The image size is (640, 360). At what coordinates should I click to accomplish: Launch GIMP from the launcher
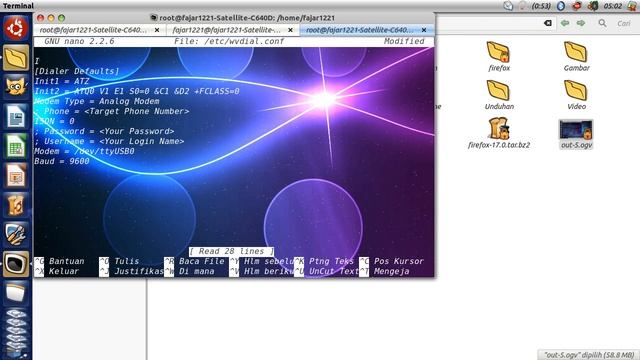[16, 87]
